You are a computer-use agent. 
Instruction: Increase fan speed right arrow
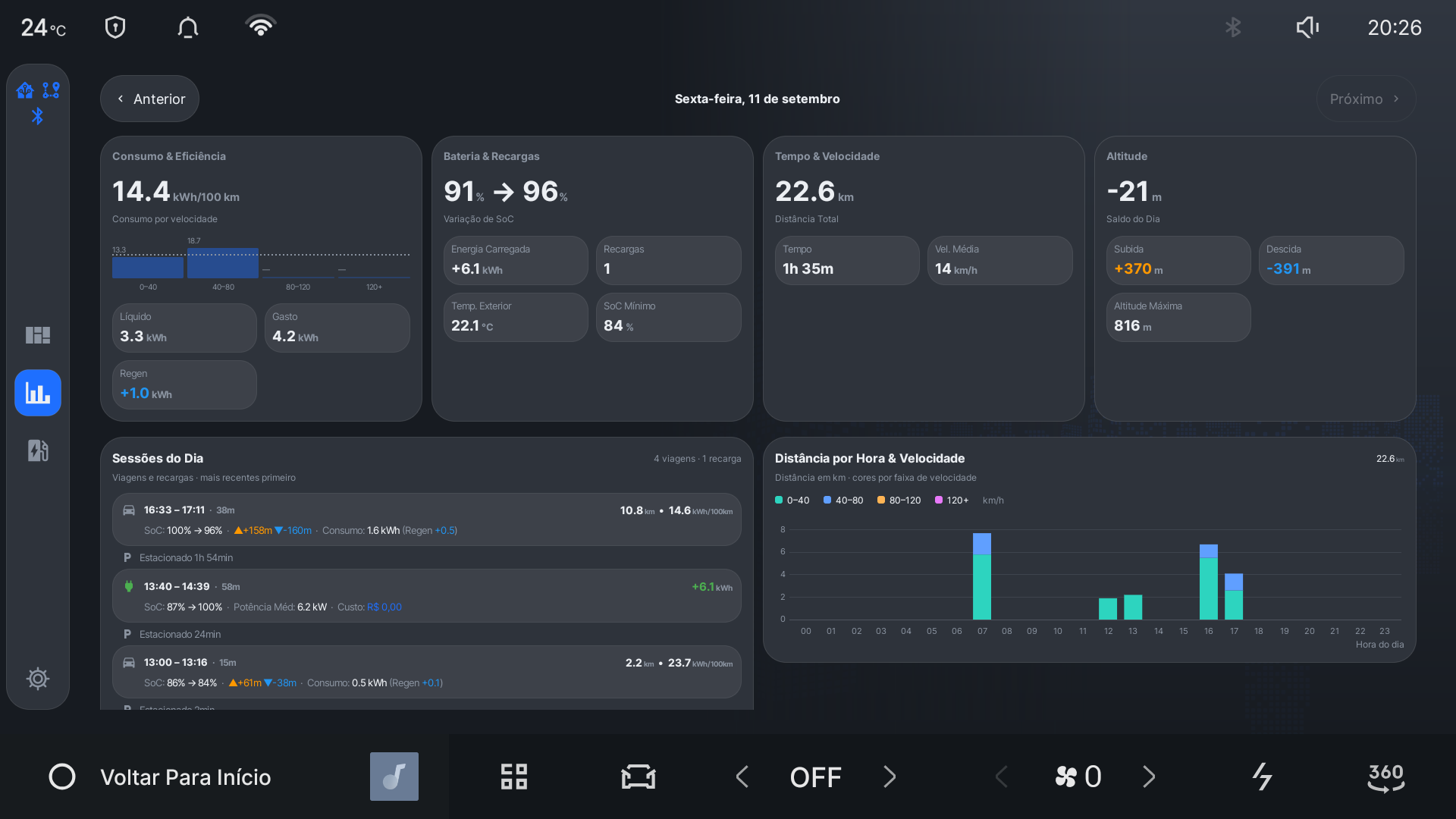[1149, 777]
